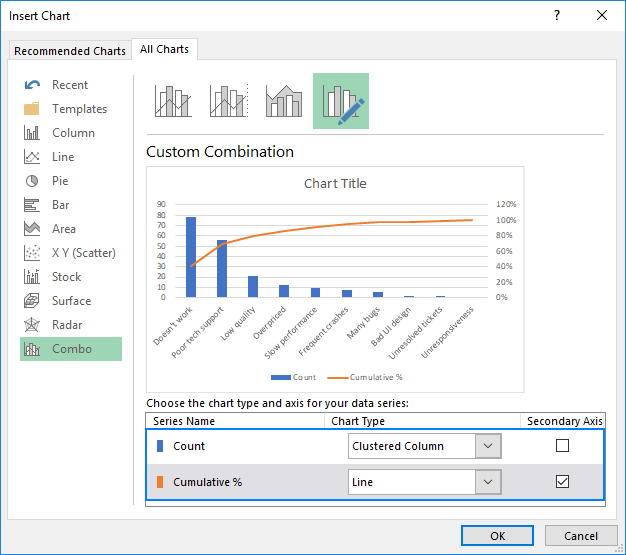
Task: Click the Templates folder icon
Action: [x=32, y=109]
